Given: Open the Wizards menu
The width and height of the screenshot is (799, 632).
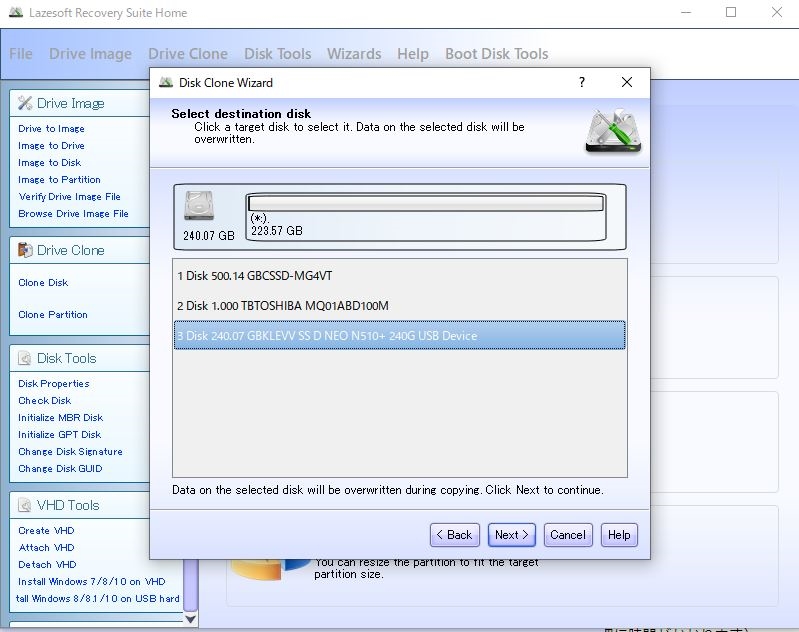Looking at the screenshot, I should pyautogui.click(x=354, y=54).
